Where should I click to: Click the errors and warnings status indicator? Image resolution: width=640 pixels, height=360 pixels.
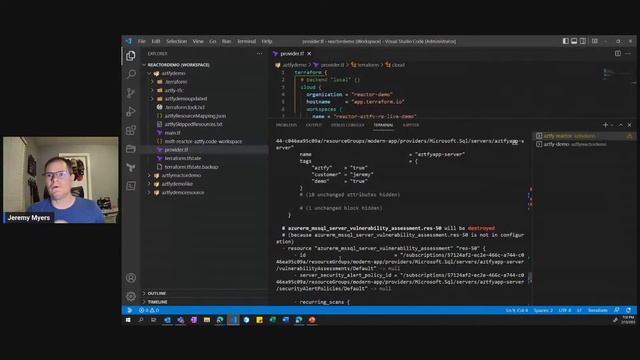149,310
